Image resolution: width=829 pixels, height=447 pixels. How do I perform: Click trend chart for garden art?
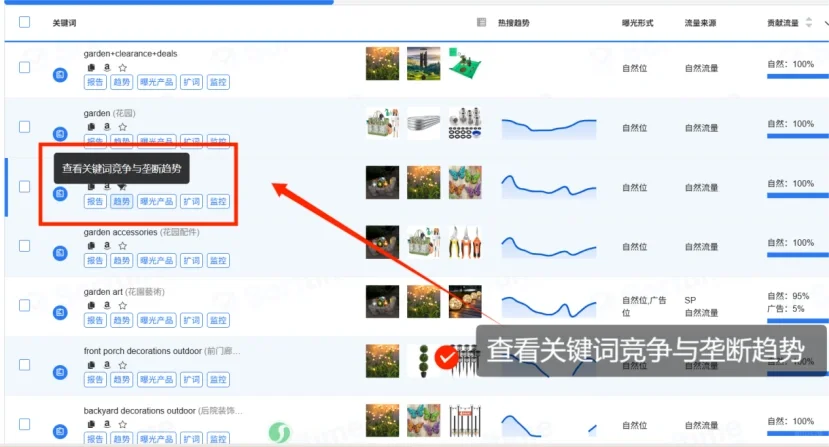(x=549, y=306)
